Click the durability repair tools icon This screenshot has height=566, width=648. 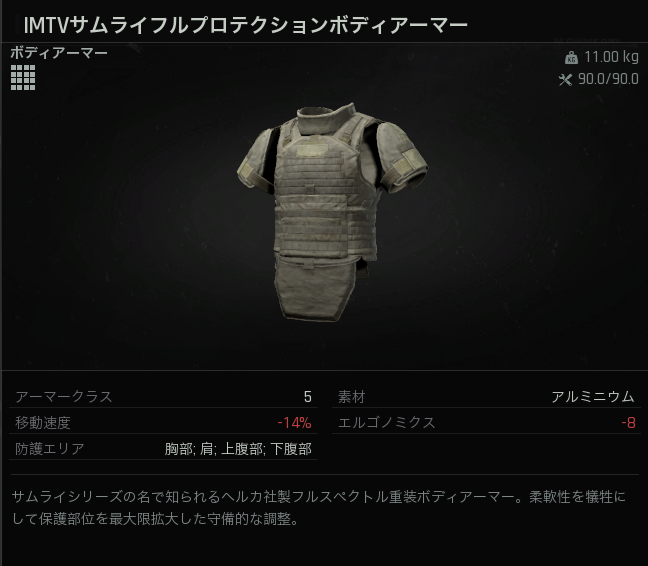(565, 79)
